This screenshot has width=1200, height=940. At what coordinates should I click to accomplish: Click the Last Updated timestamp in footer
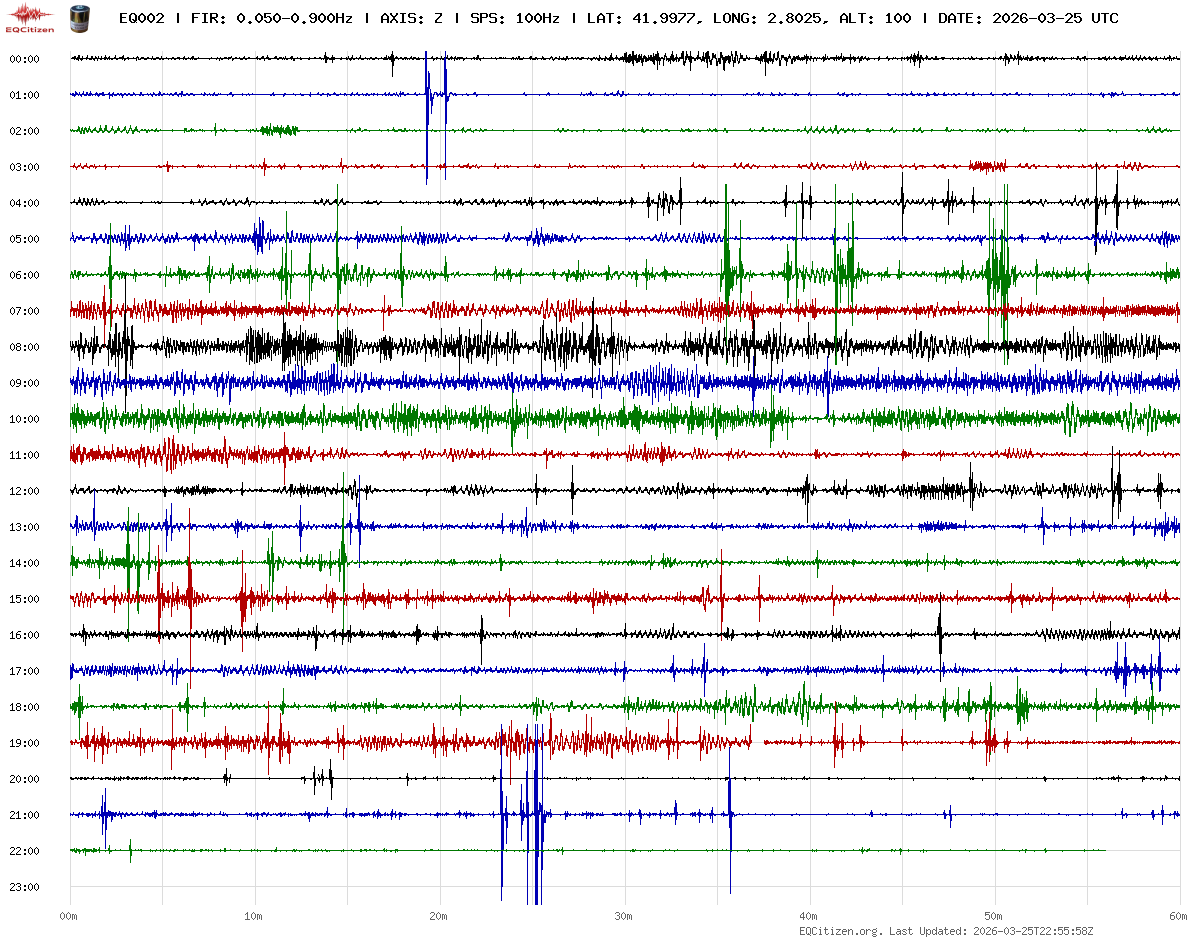(1035, 931)
